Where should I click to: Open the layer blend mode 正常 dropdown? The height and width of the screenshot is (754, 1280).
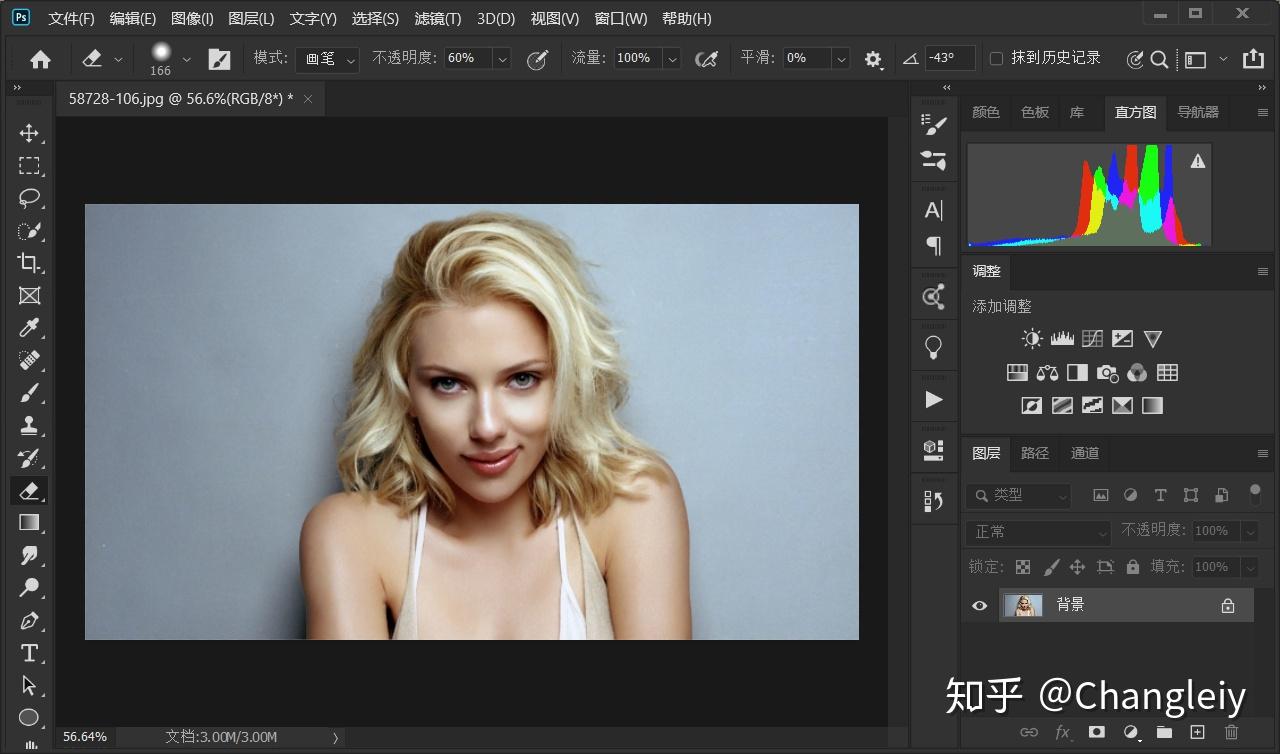click(x=1038, y=532)
